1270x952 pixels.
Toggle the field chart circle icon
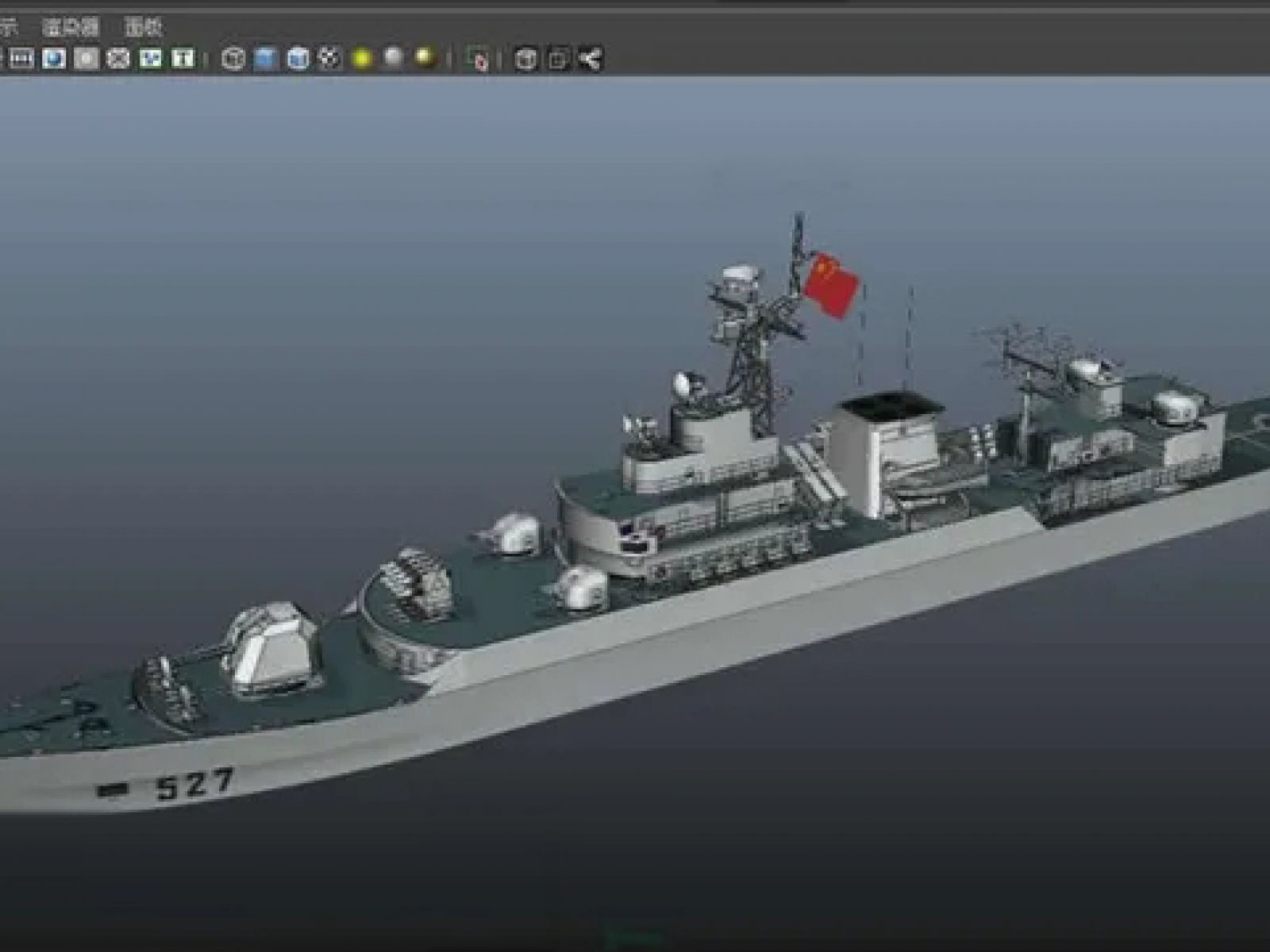pyautogui.click(x=118, y=58)
